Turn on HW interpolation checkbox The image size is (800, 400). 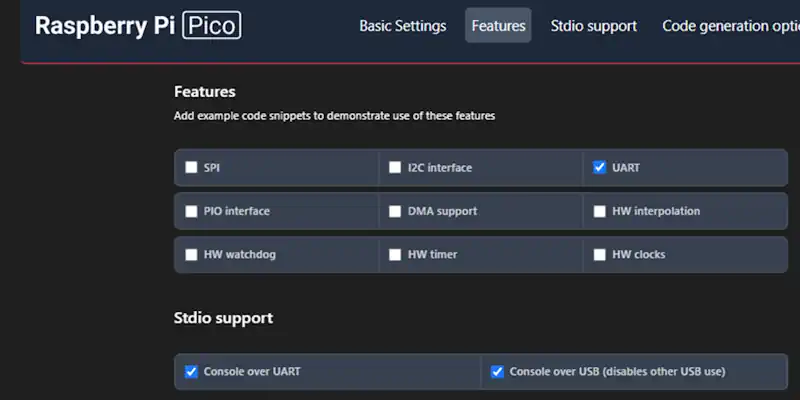point(599,211)
